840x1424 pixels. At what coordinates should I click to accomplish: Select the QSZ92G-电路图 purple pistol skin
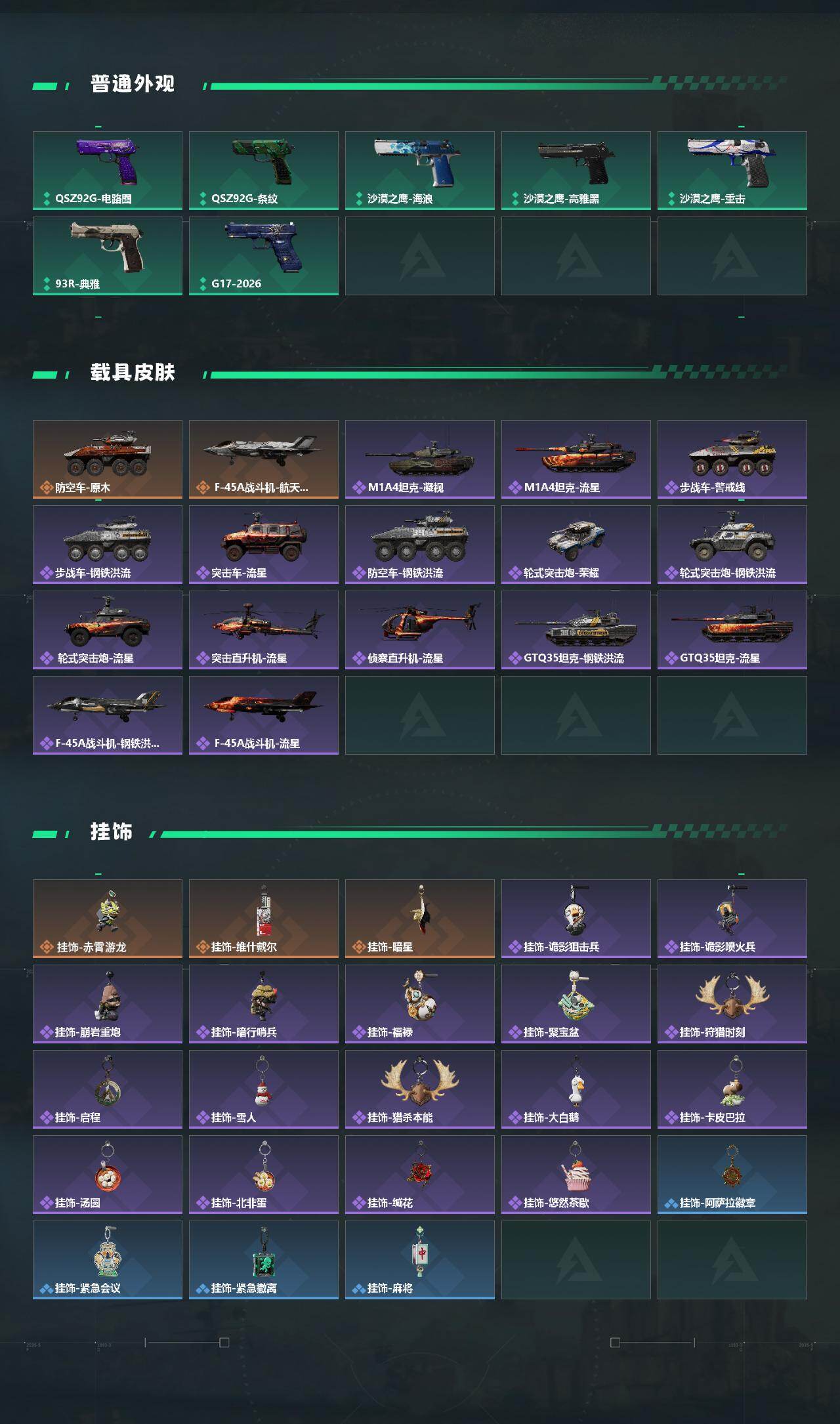tap(108, 171)
